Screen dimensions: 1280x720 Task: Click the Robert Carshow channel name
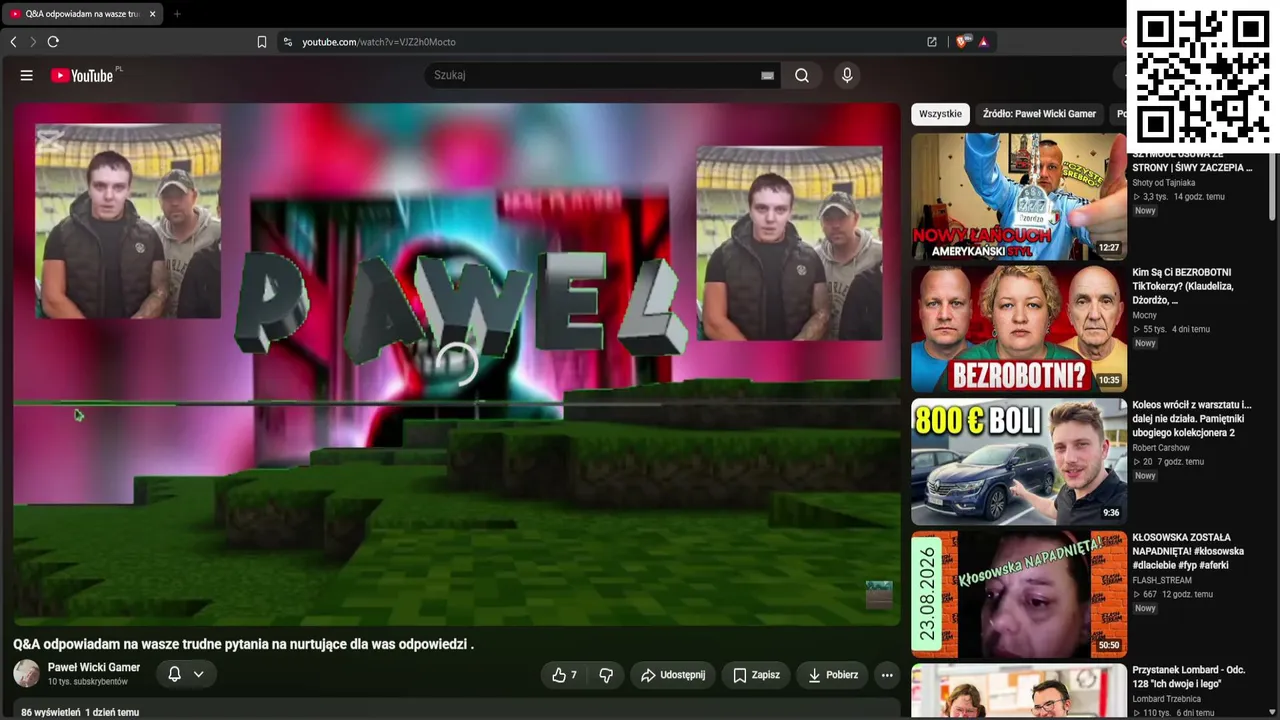tap(1161, 448)
